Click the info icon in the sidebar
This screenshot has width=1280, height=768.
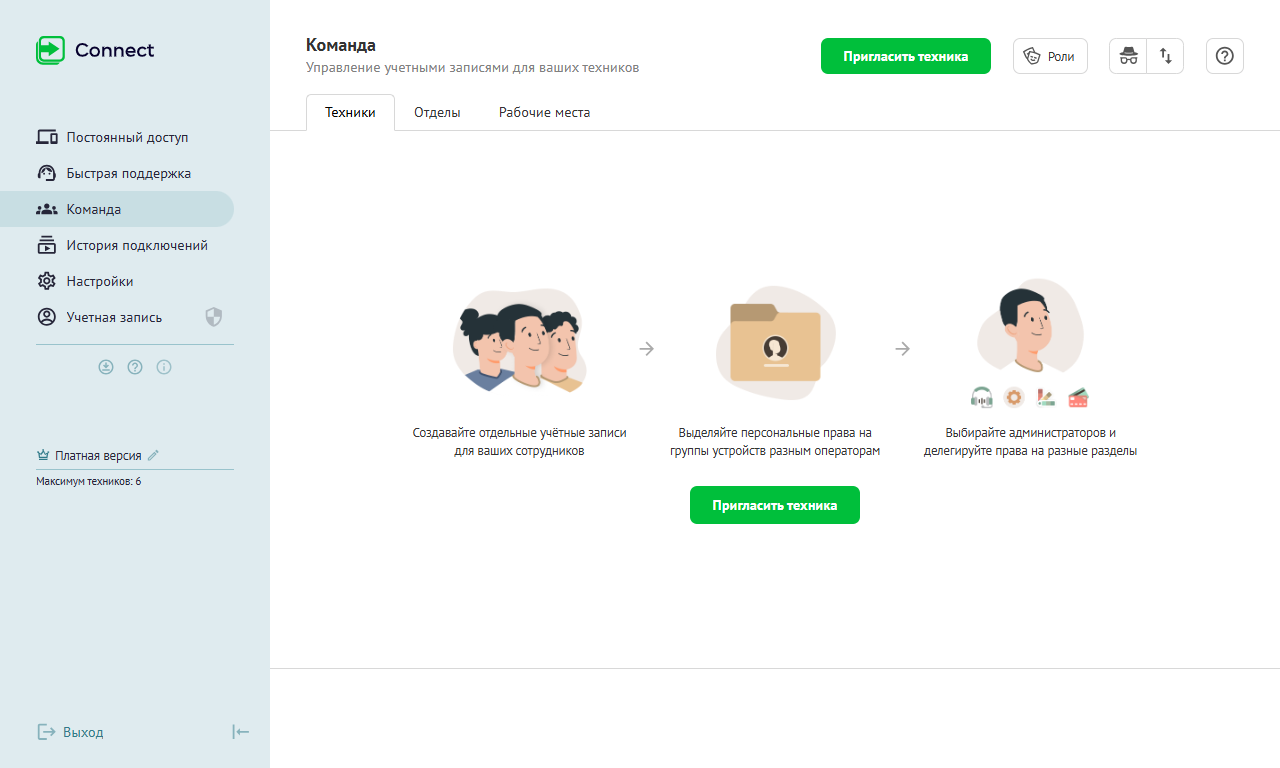(164, 367)
